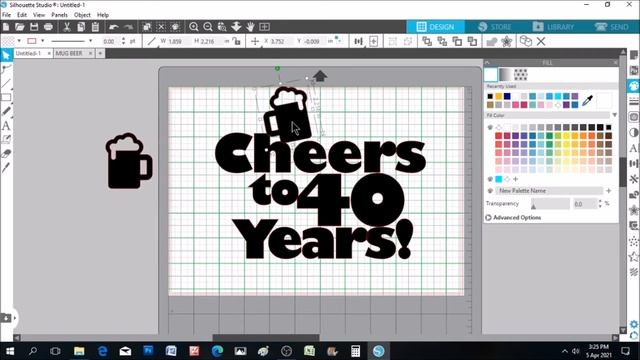Switch to the MUG BEER document tab

pyautogui.click(x=69, y=53)
